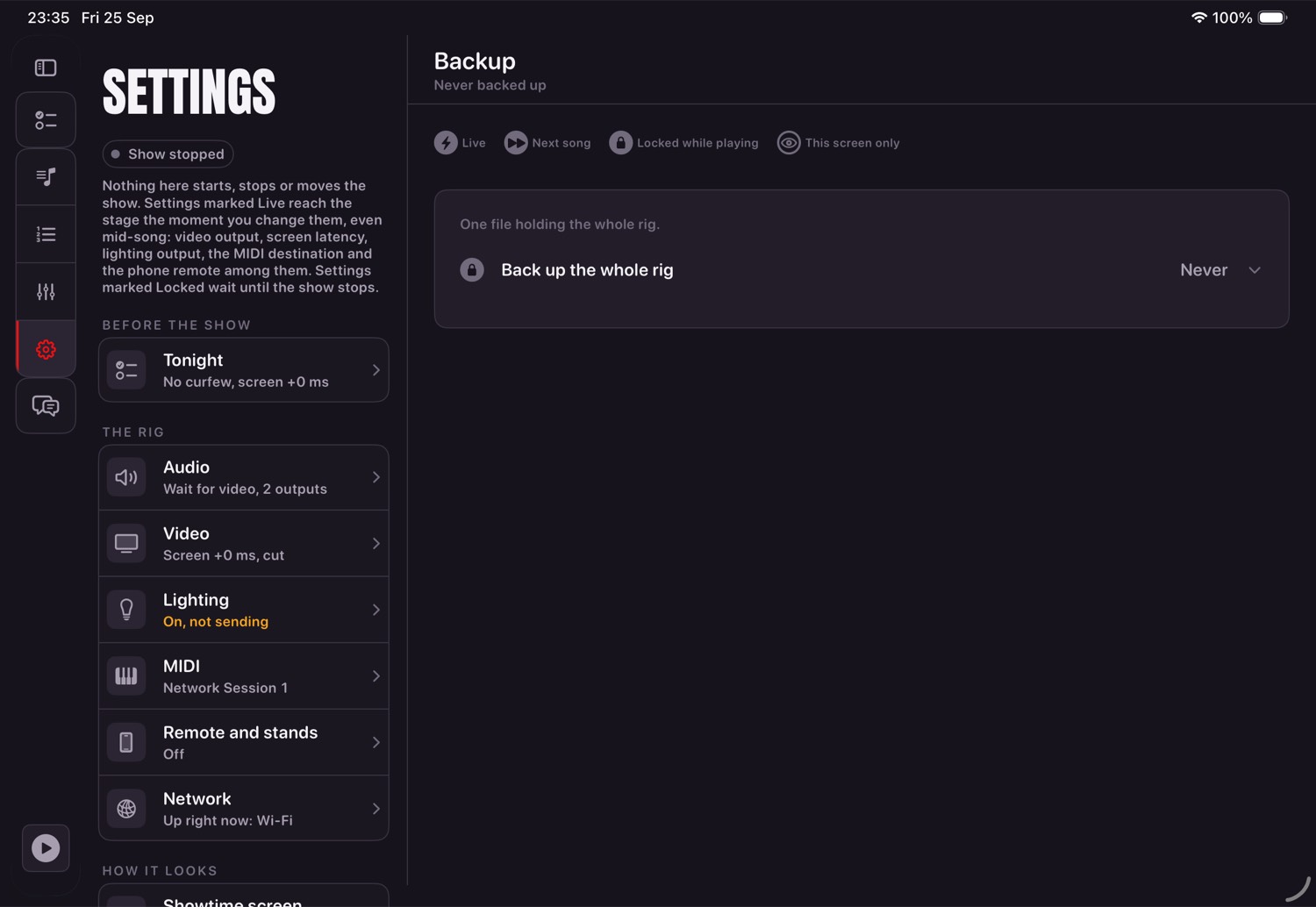Screen dimensions: 1316x907
Task: Expand the Tonight settings row chevron
Action: click(x=375, y=370)
